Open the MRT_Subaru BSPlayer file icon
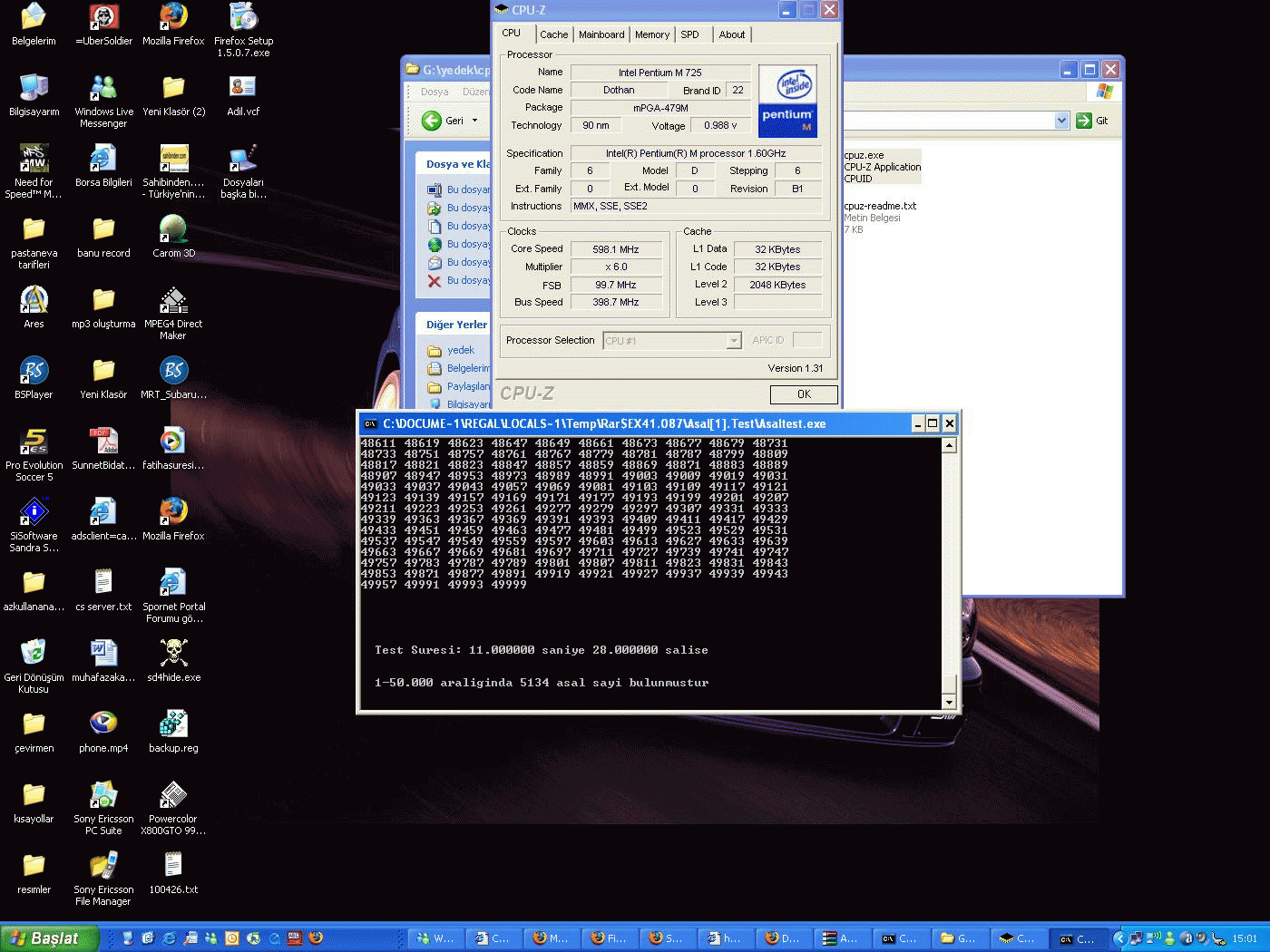1270x952 pixels. (173, 377)
